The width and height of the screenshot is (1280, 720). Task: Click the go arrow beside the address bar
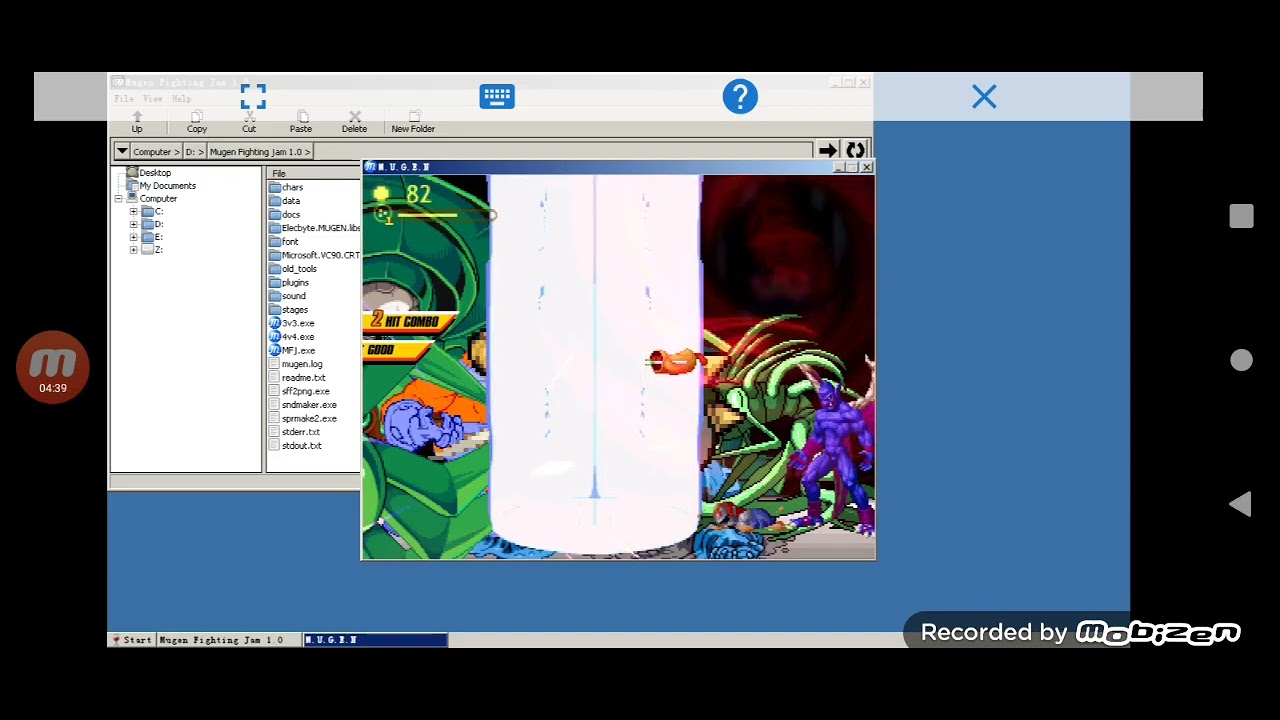pos(828,151)
